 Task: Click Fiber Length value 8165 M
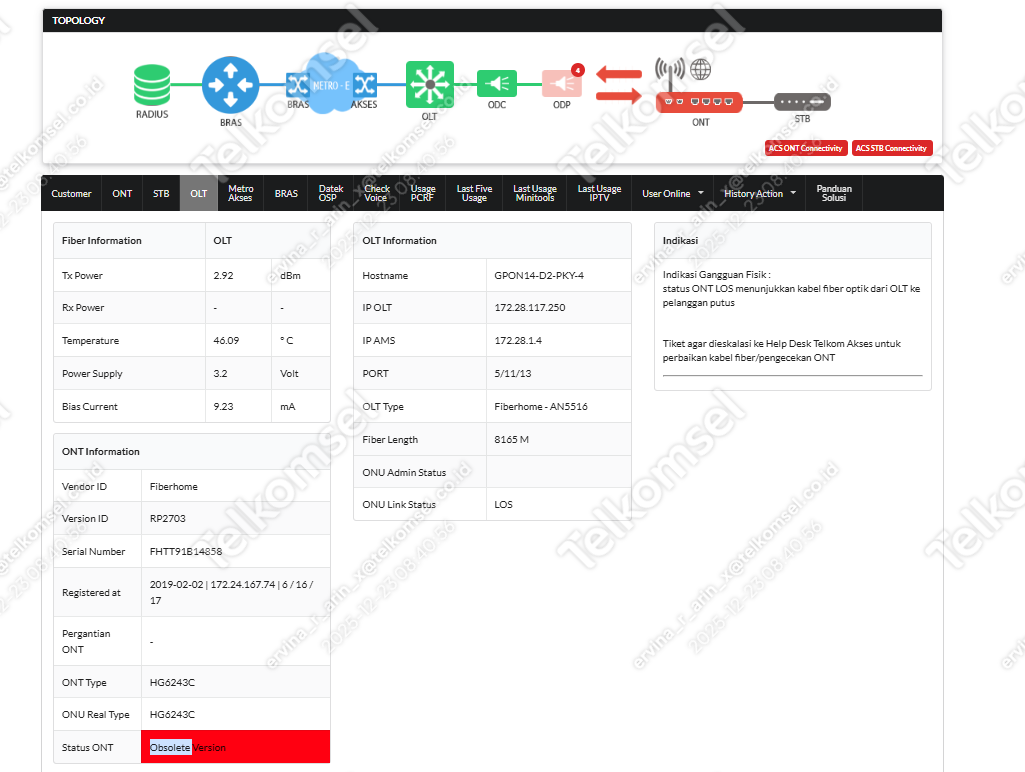coord(511,440)
